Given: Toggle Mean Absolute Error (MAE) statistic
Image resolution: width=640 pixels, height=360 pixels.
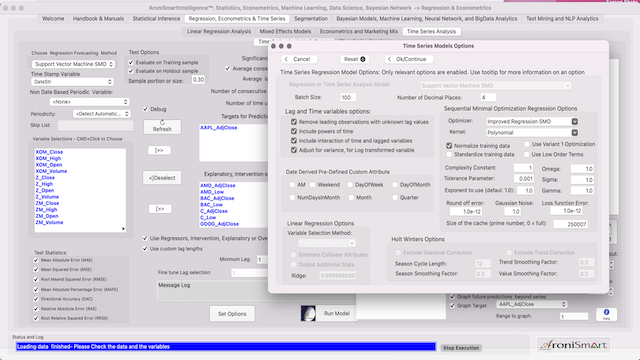Looking at the screenshot, I should click(x=36, y=260).
